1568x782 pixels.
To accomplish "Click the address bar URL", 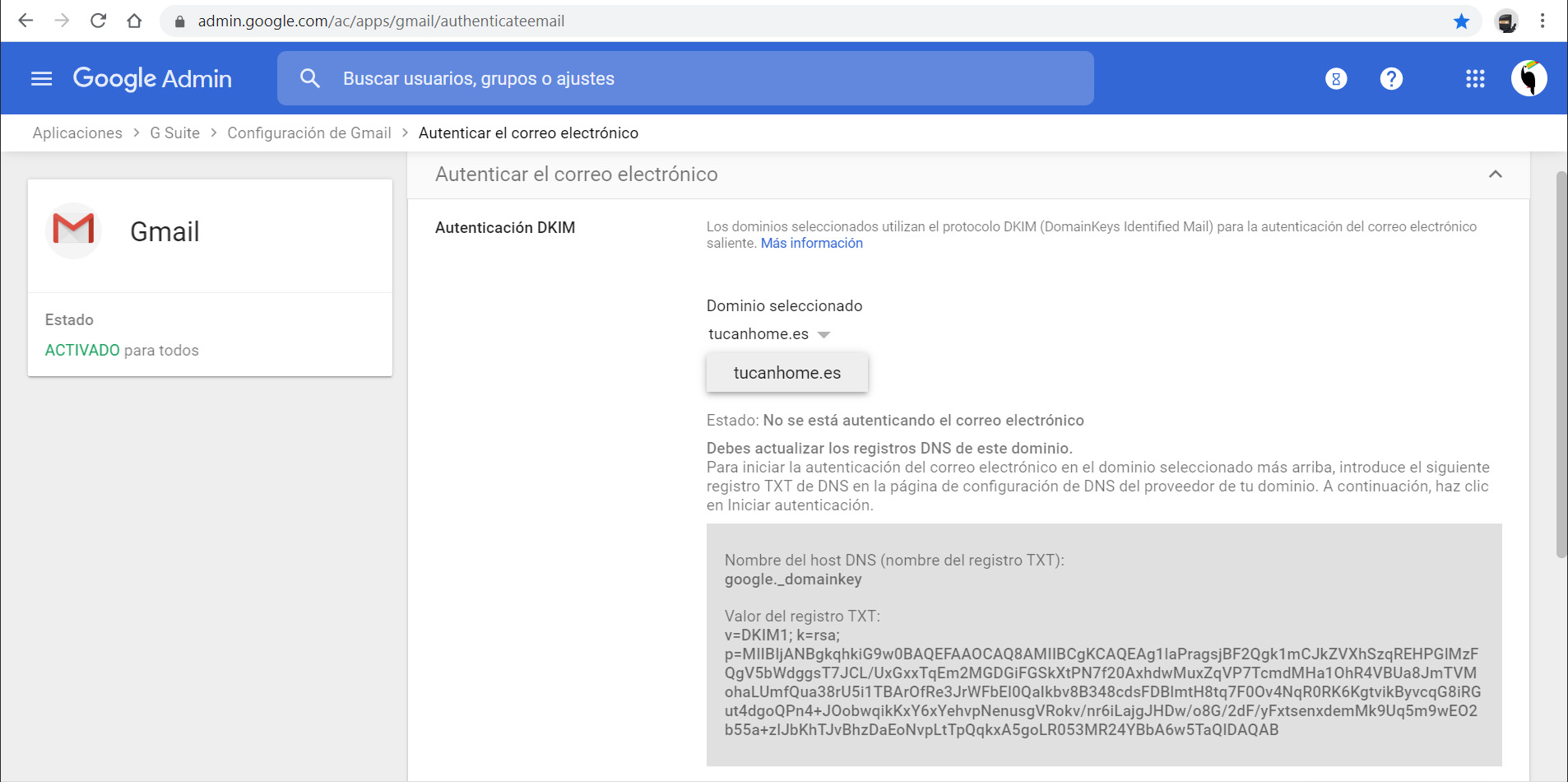I will [x=381, y=21].
